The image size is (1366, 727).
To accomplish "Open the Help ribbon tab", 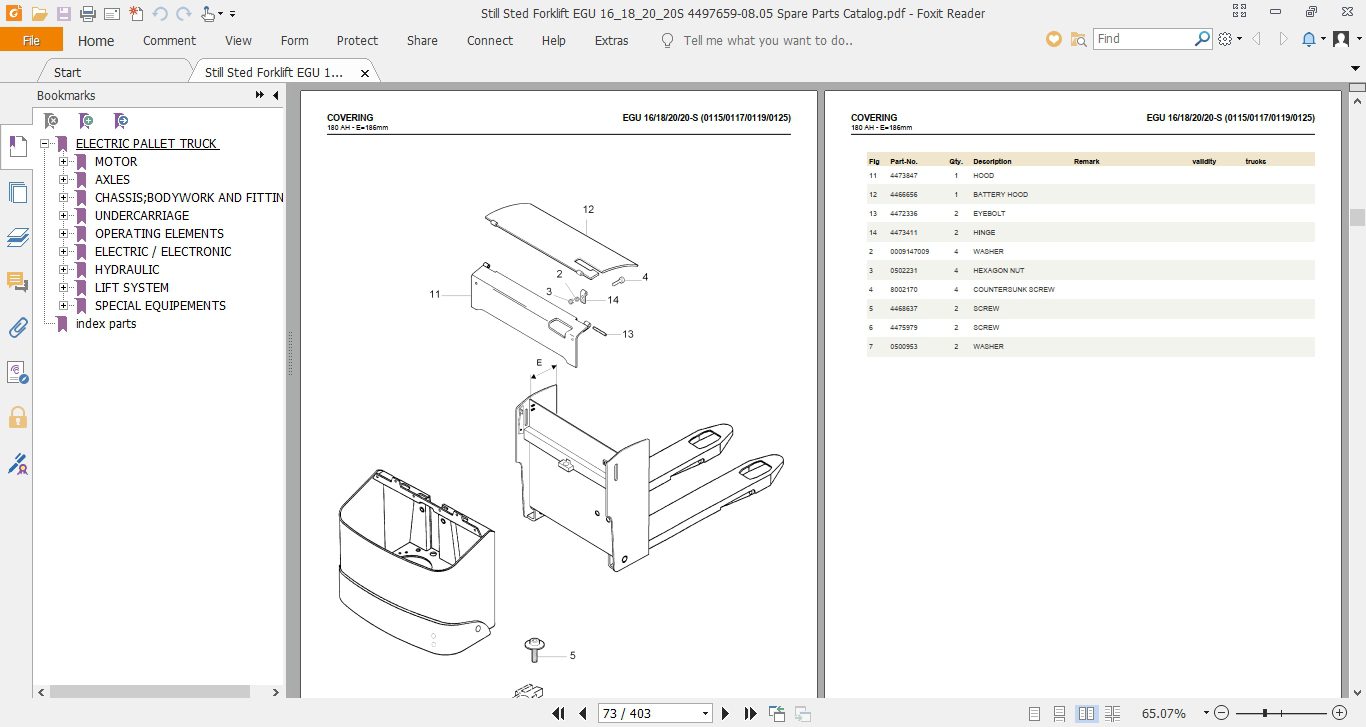I will [553, 41].
